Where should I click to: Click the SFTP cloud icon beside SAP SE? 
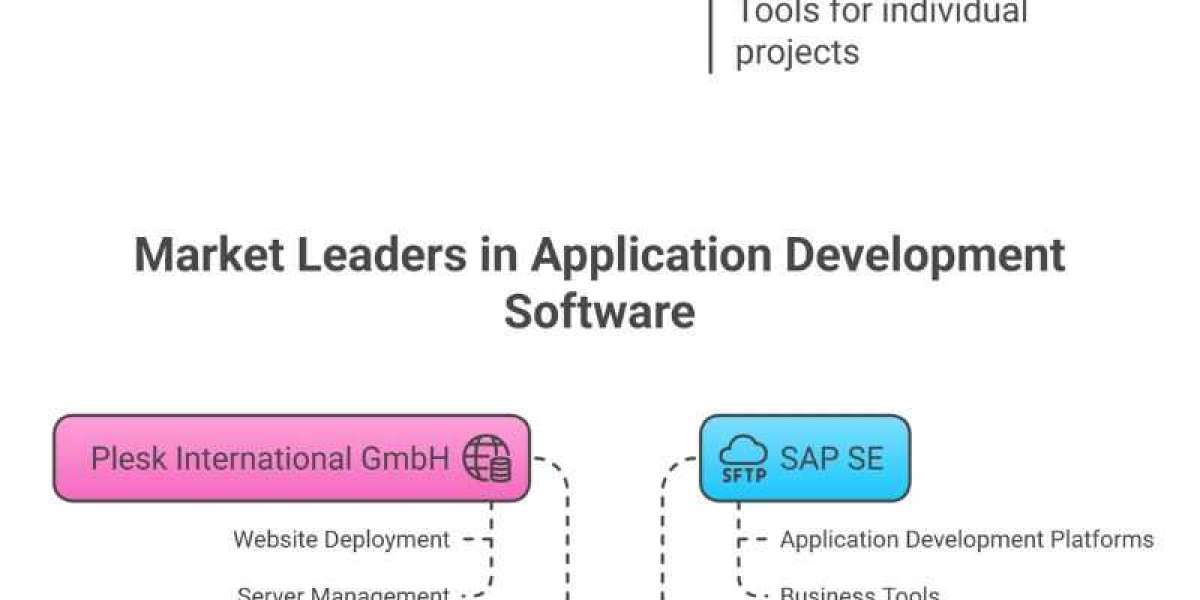pos(743,460)
